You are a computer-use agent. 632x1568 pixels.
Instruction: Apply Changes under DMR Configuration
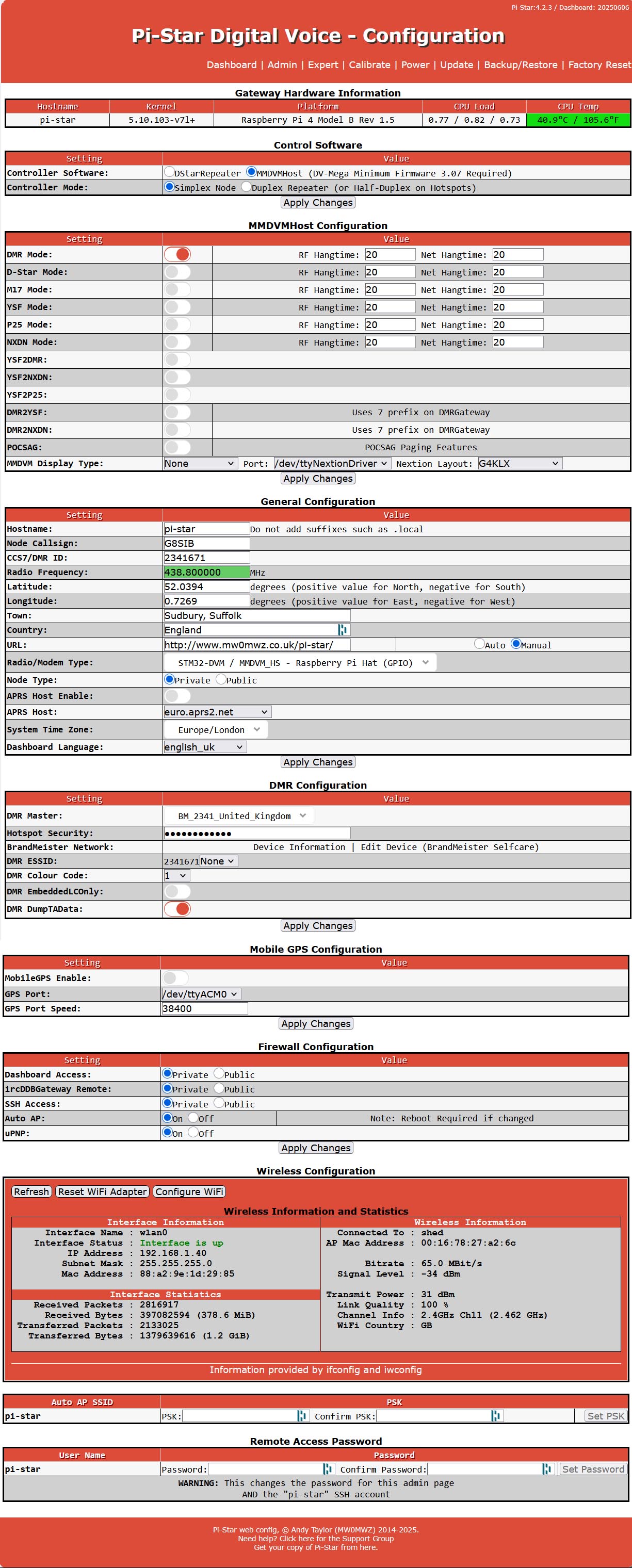(x=318, y=926)
